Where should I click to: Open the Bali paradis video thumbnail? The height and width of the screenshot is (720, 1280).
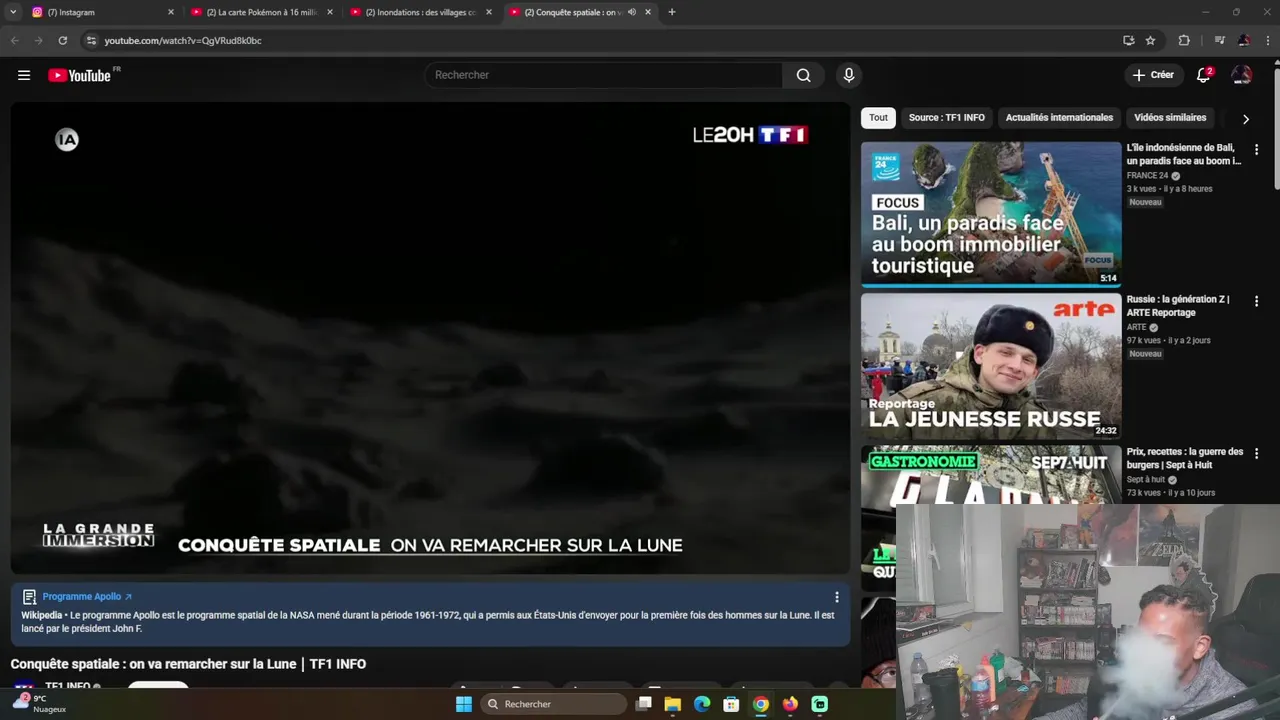click(x=991, y=214)
